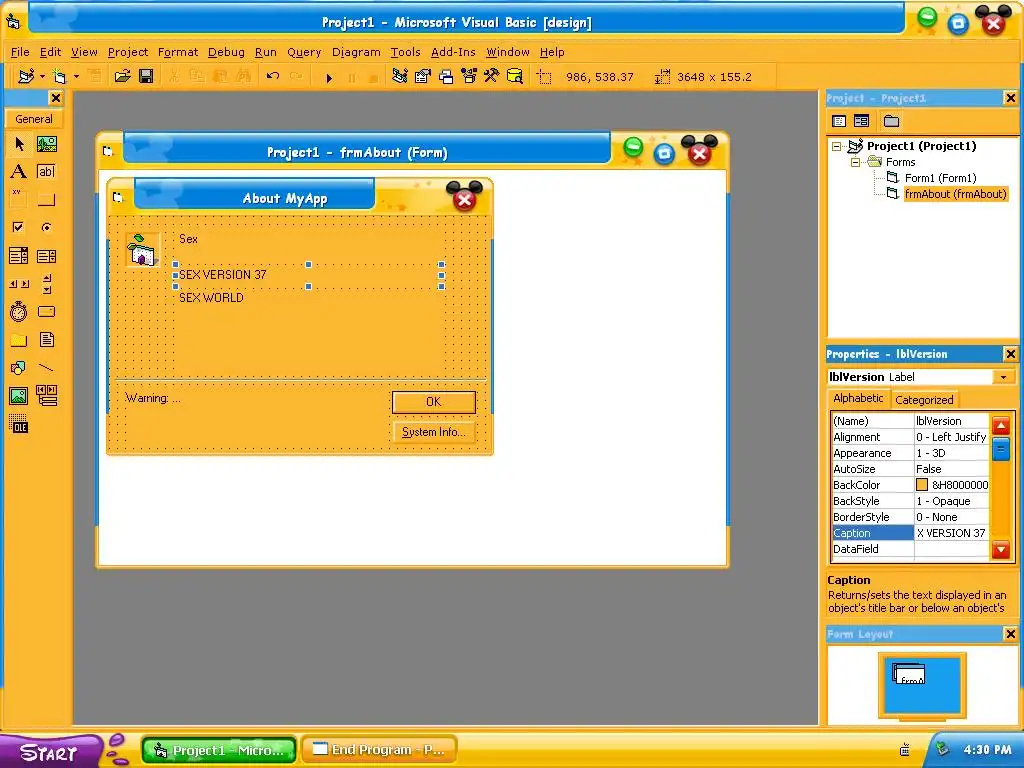The image size is (1024, 768).
Task: Click the View Object icon in Project panel
Action: tap(861, 121)
